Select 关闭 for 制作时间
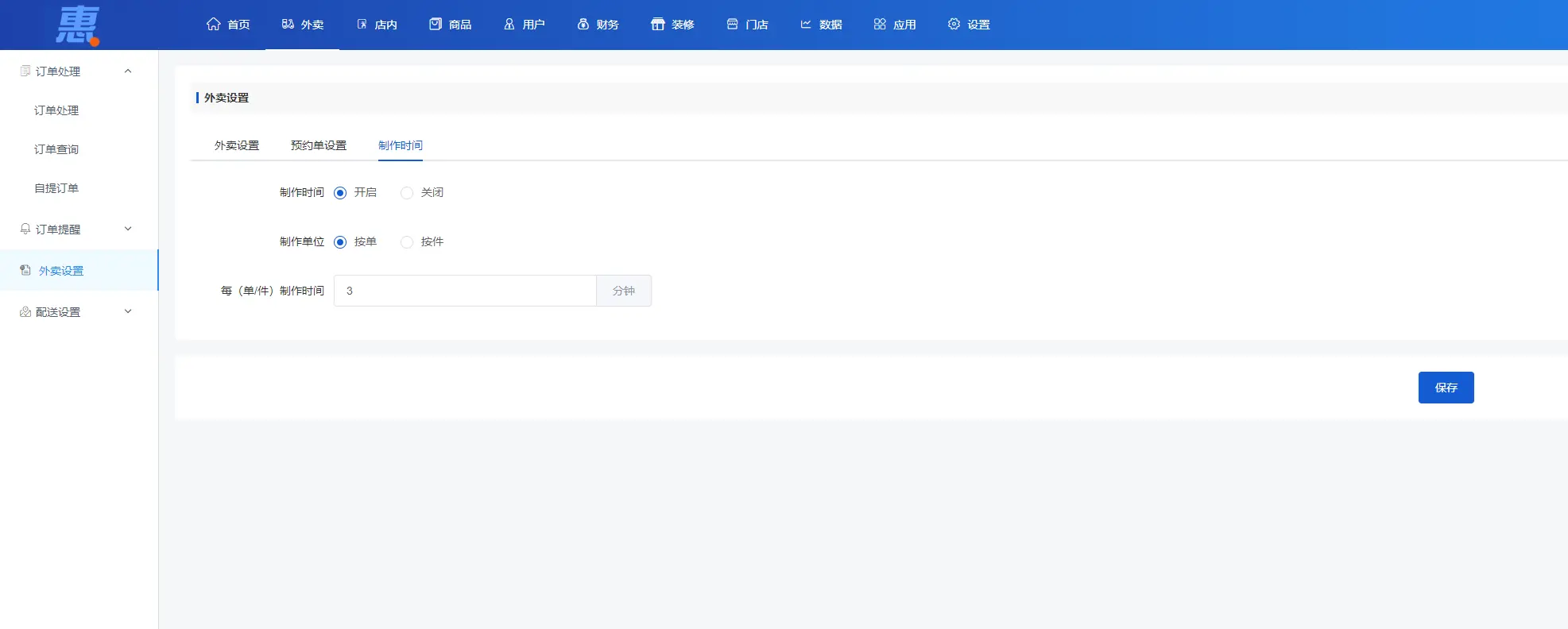Viewport: 1568px width, 629px height. point(407,193)
